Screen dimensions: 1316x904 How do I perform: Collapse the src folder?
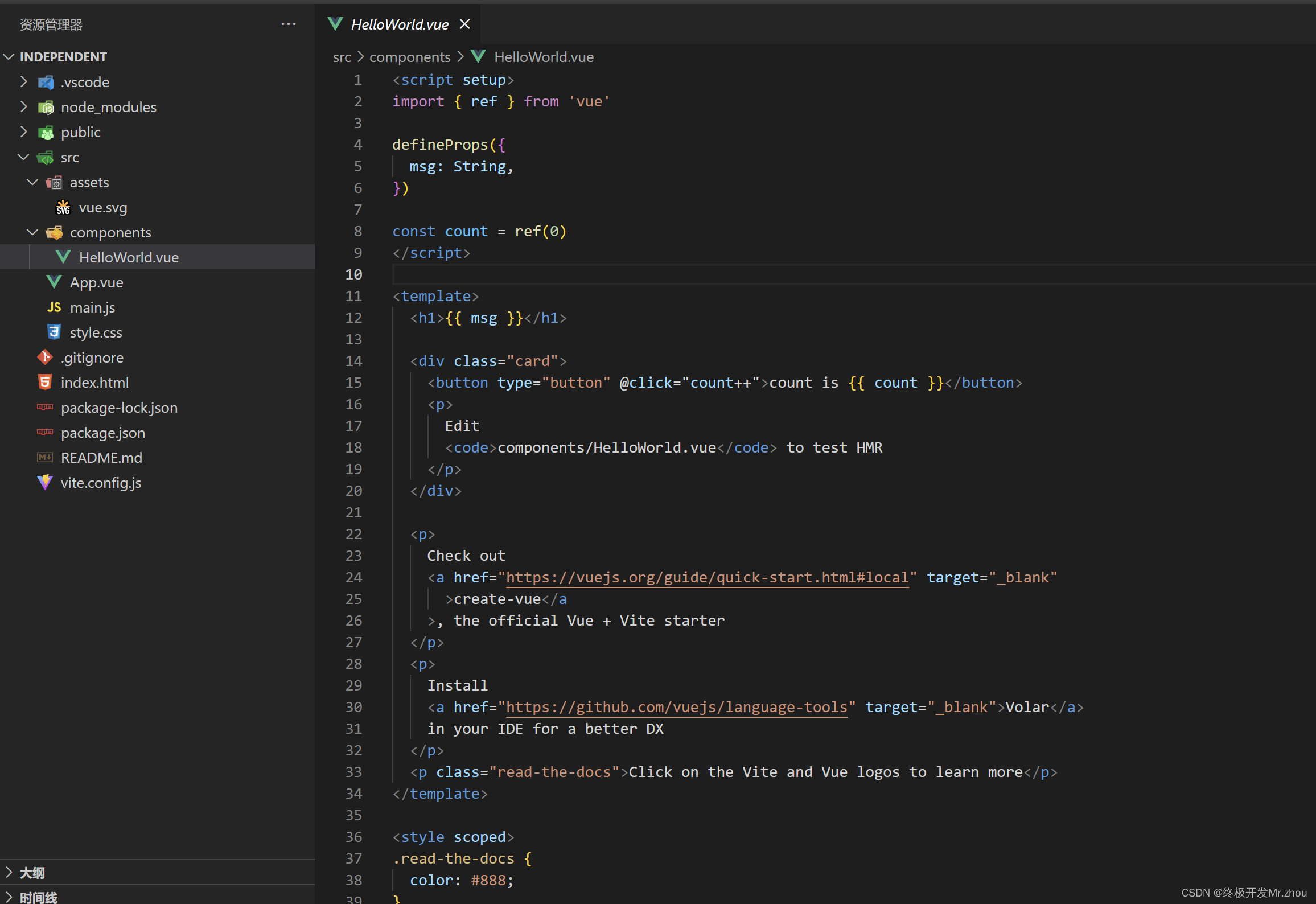pos(23,157)
